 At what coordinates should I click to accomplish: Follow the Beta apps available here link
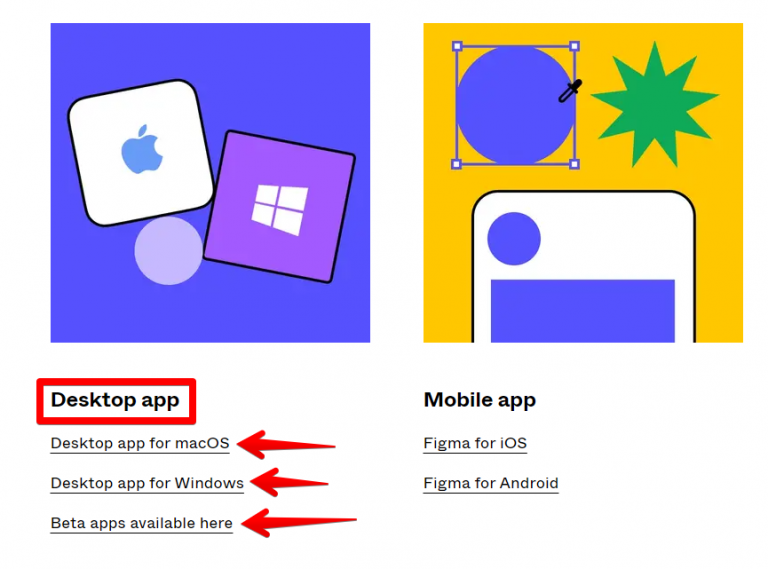(x=142, y=523)
